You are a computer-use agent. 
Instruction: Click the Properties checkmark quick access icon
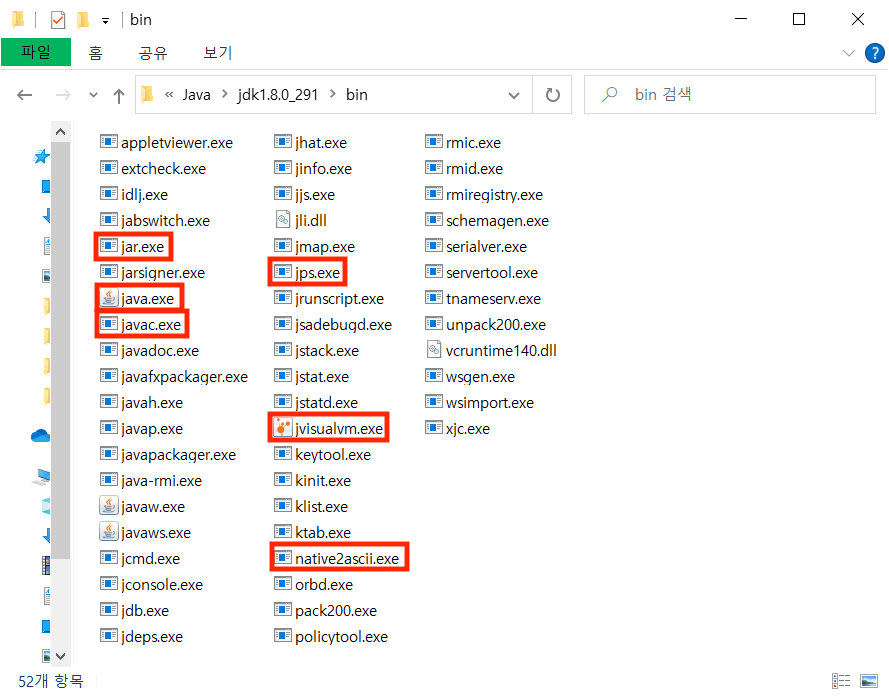[x=58, y=20]
